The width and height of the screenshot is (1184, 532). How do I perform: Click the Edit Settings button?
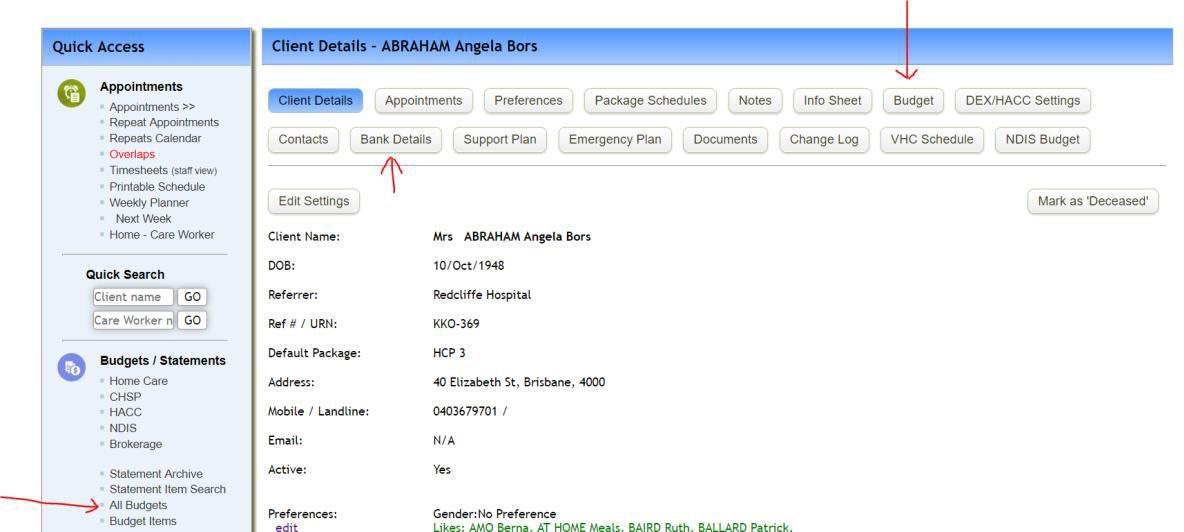click(314, 201)
